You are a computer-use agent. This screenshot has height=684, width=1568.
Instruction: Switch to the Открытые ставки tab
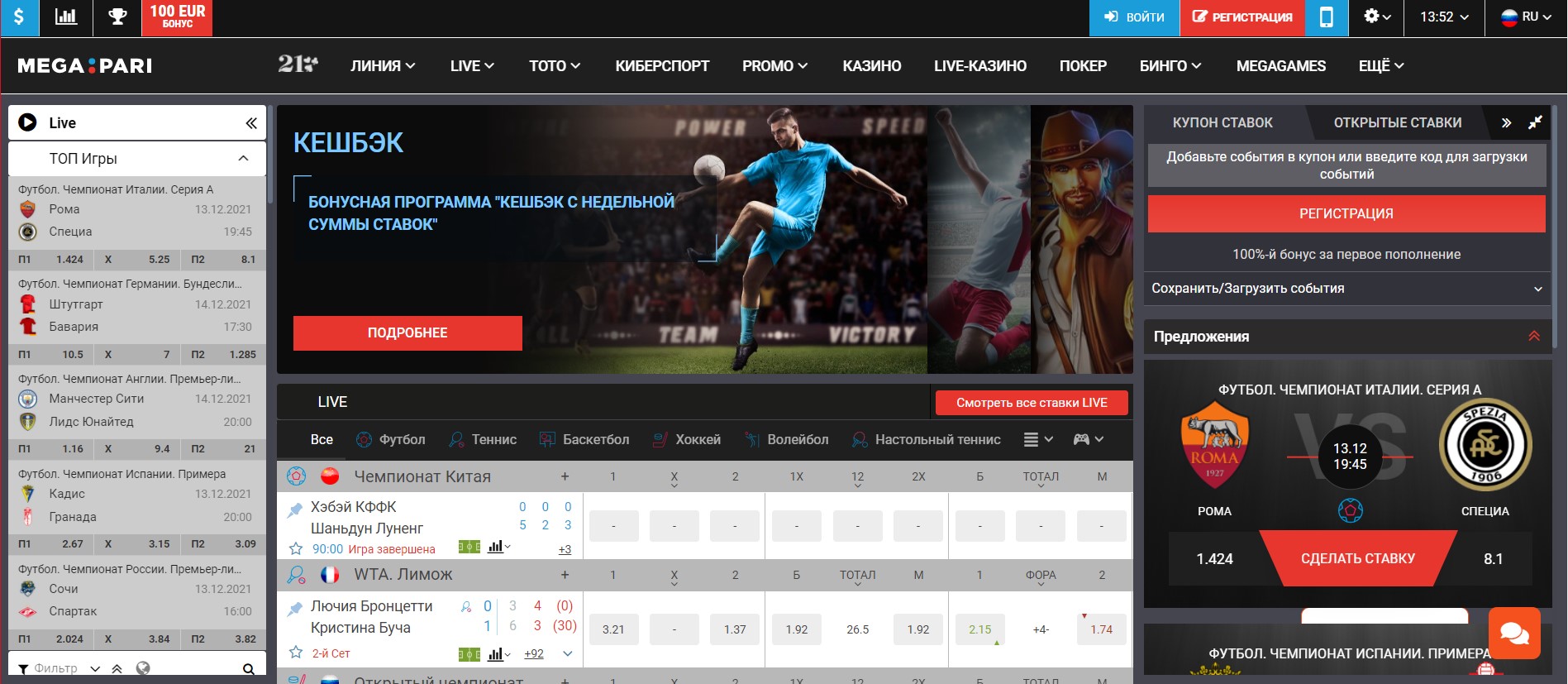tap(1397, 123)
